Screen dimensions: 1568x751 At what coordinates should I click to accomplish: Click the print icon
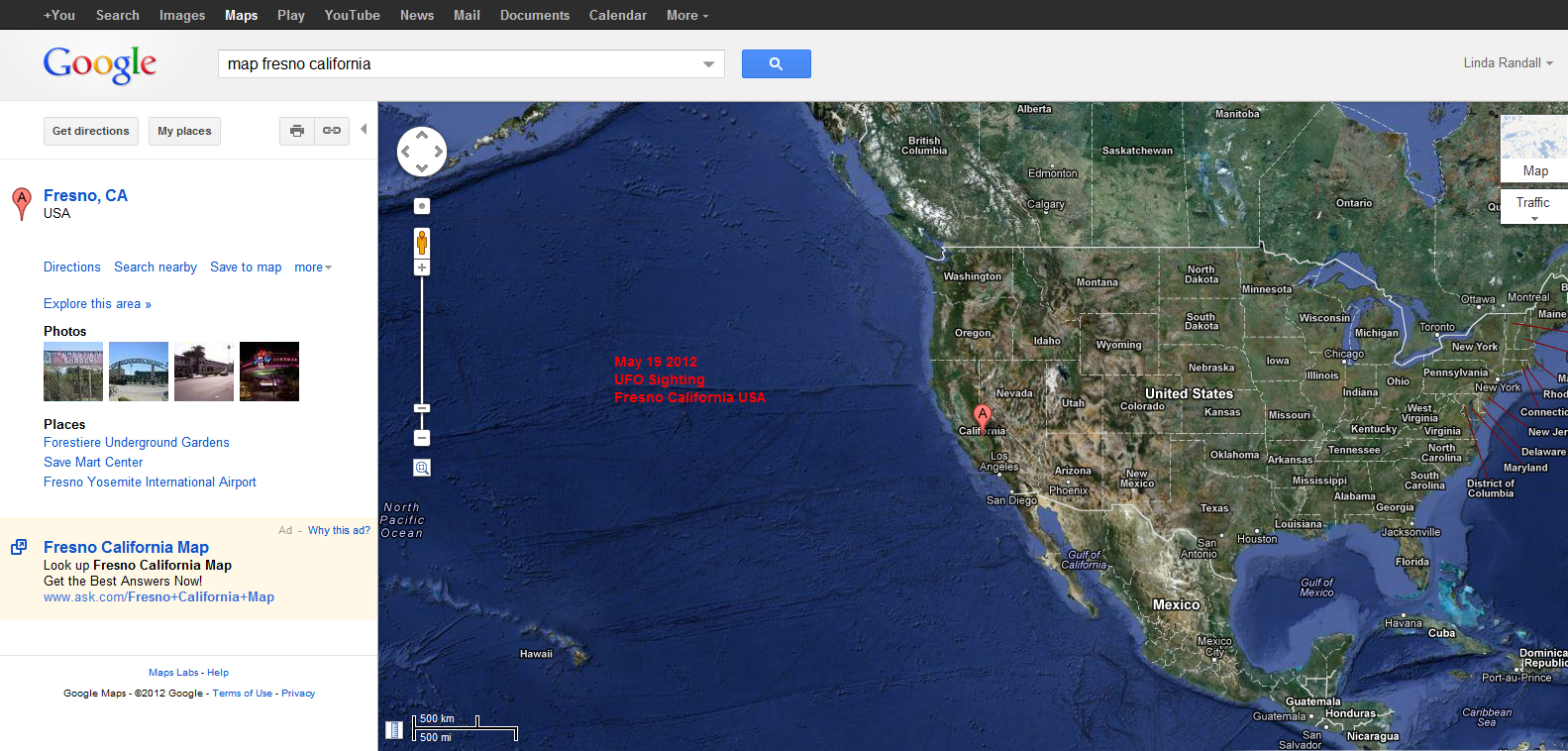pos(297,131)
